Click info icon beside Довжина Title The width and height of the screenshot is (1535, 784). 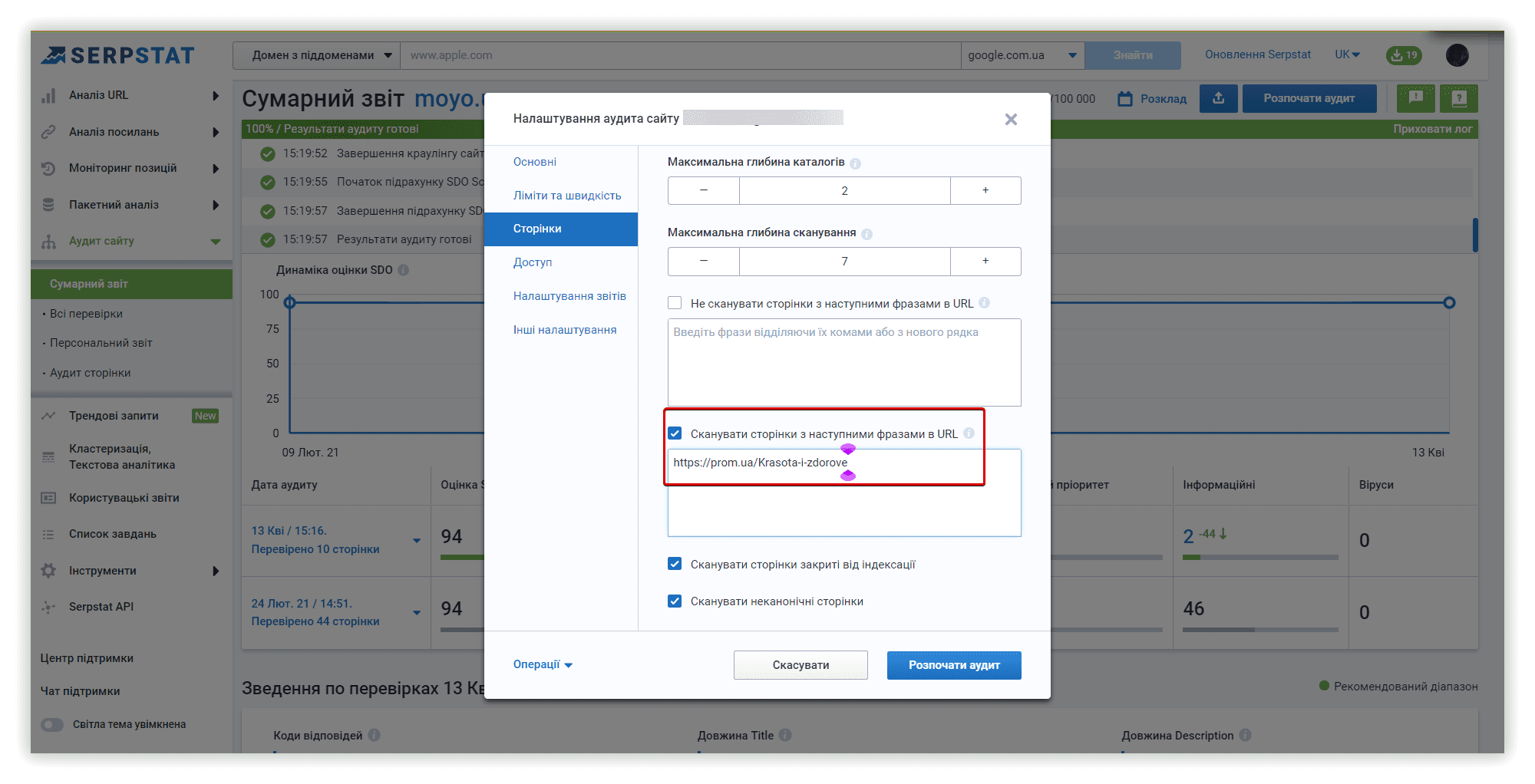click(x=785, y=735)
